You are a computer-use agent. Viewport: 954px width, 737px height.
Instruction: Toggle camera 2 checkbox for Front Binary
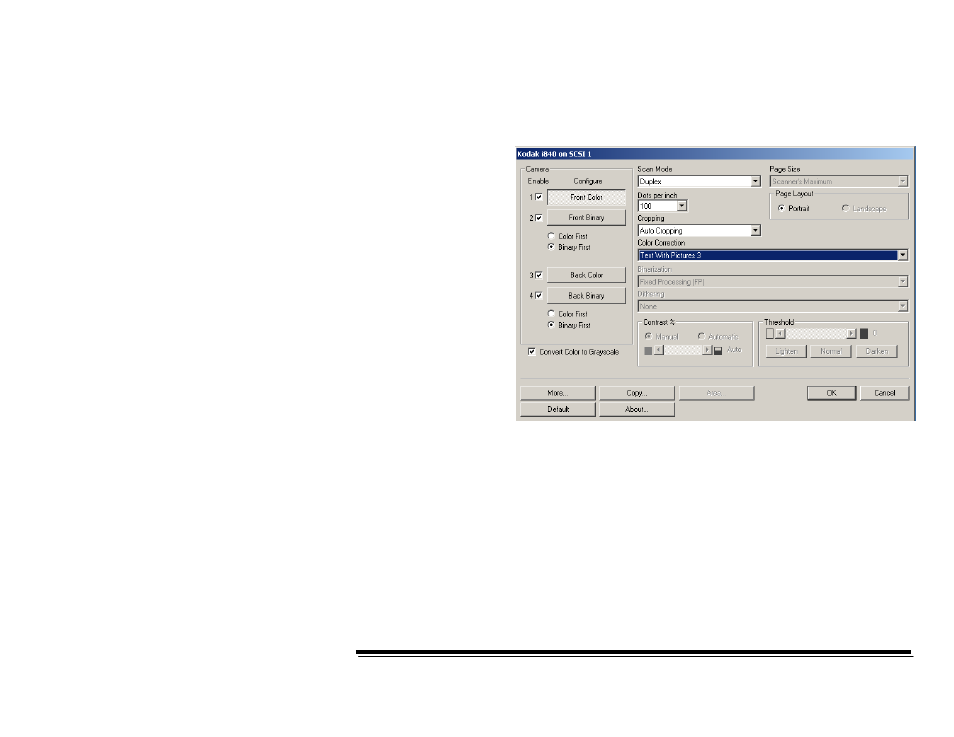click(538, 217)
